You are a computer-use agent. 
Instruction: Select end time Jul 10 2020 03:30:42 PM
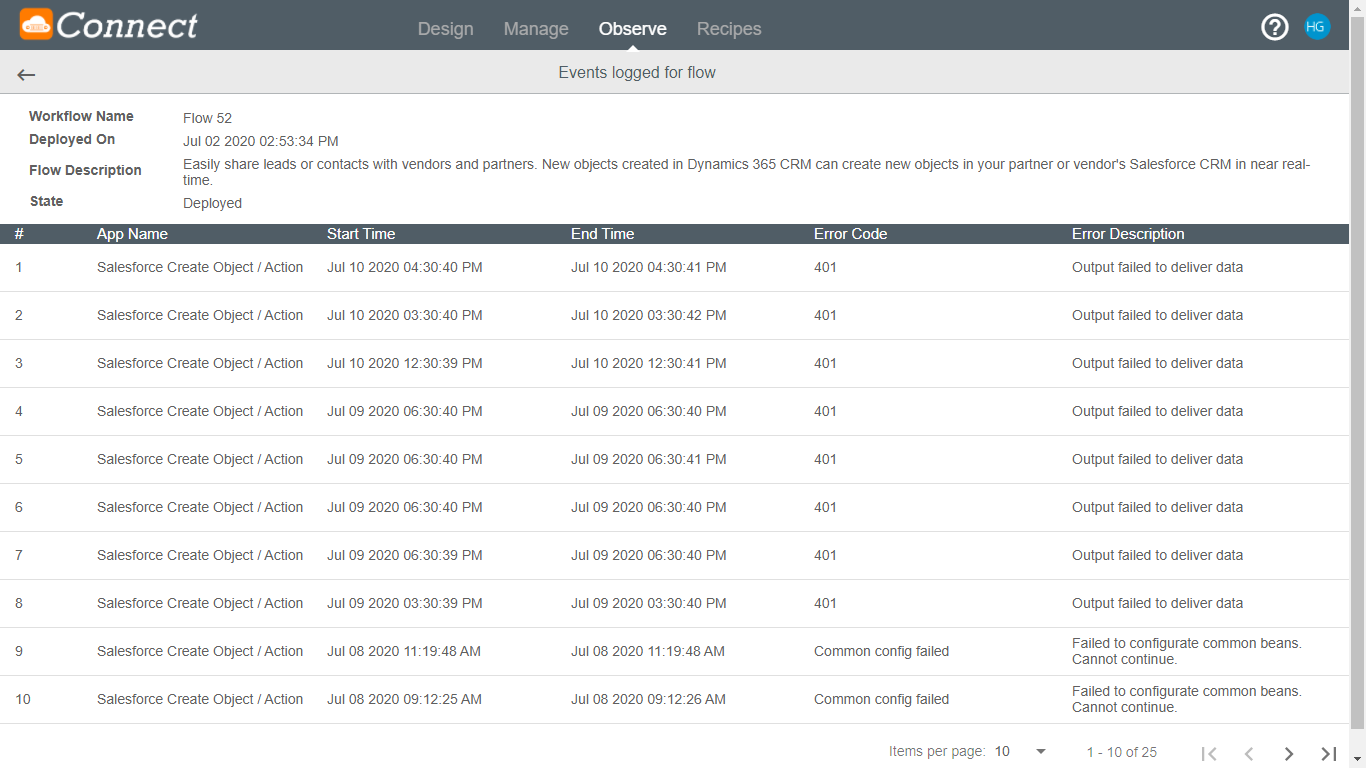point(649,315)
